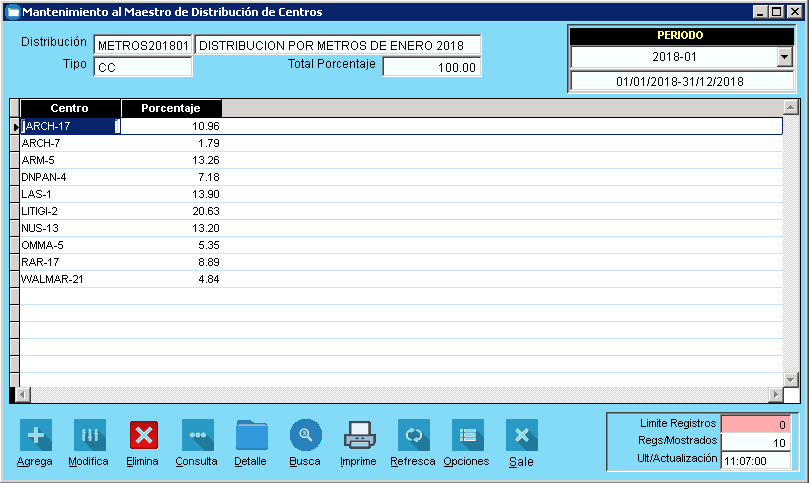The image size is (809, 483).
Task: Click the Total Porcentaje field
Action: 431,68
